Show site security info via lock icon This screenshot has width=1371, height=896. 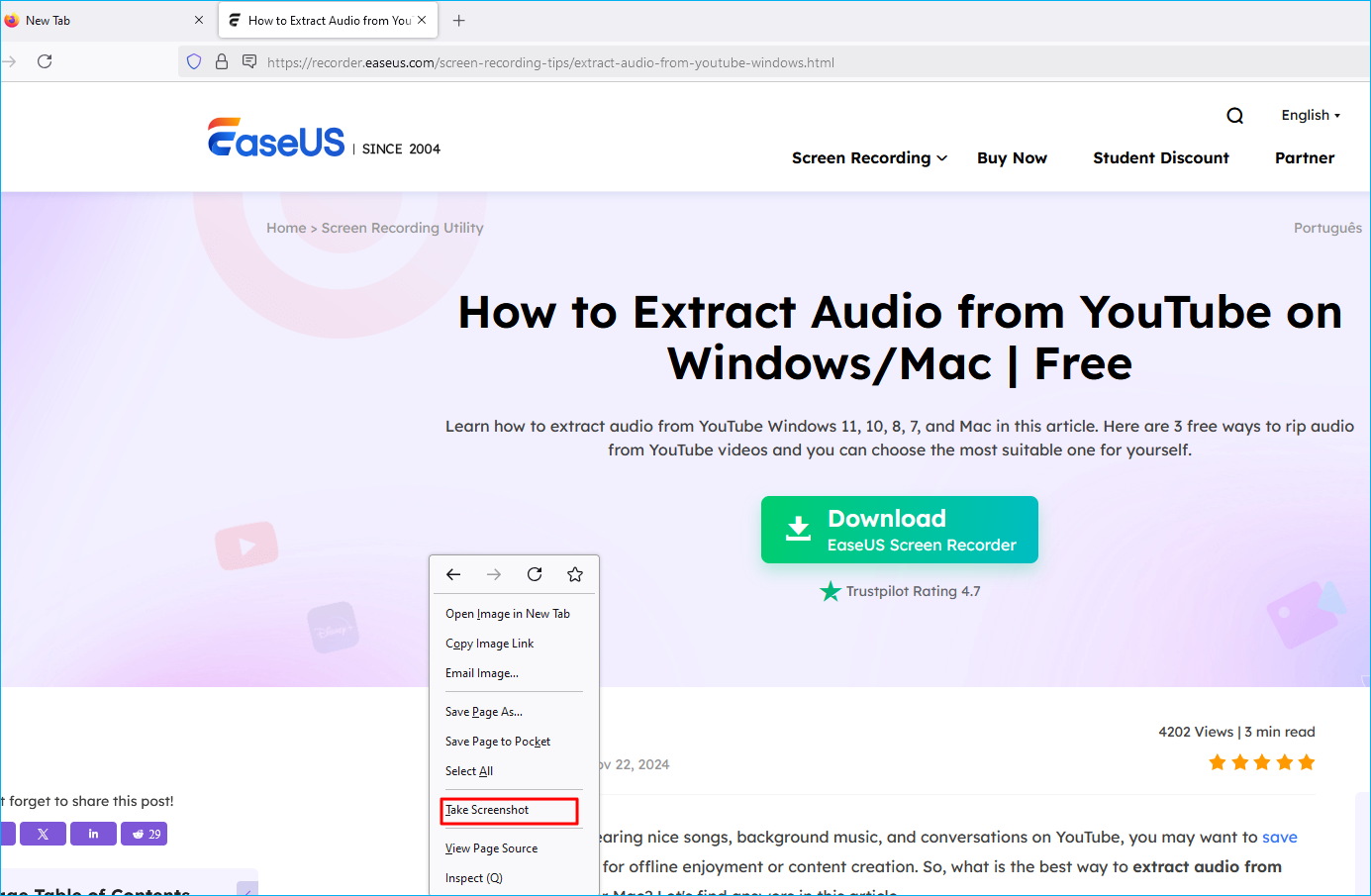222,61
